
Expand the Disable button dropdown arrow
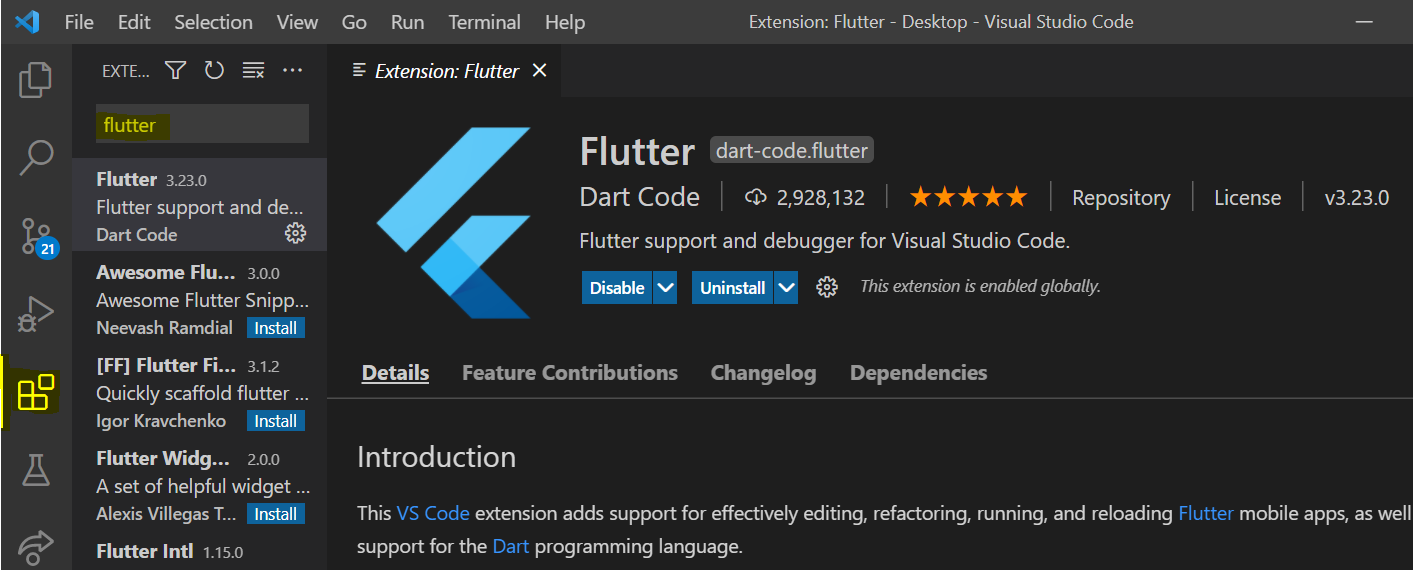[666, 288]
